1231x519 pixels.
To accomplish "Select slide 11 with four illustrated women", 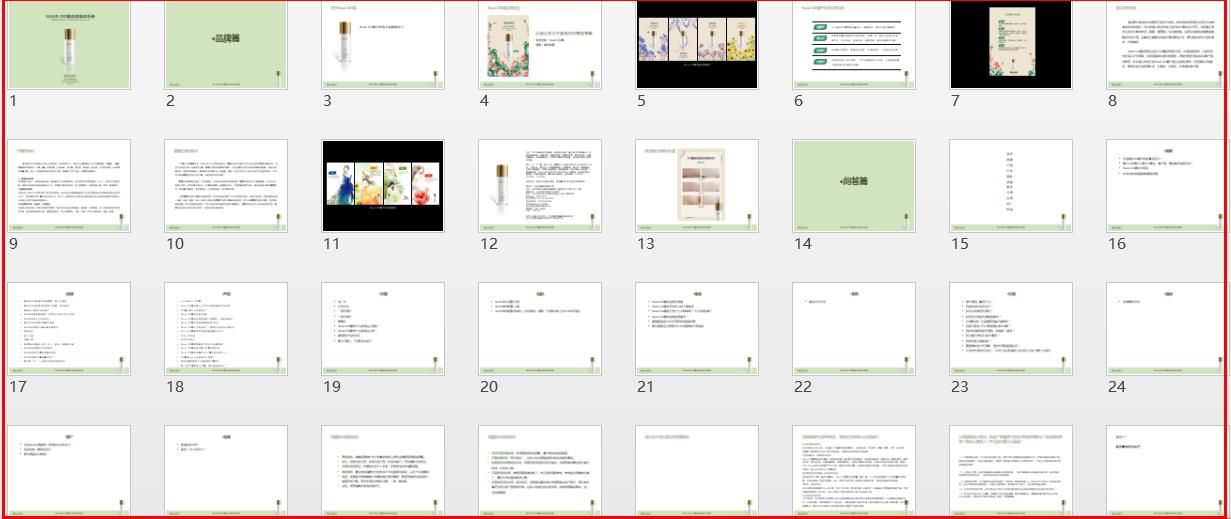I will coord(383,186).
